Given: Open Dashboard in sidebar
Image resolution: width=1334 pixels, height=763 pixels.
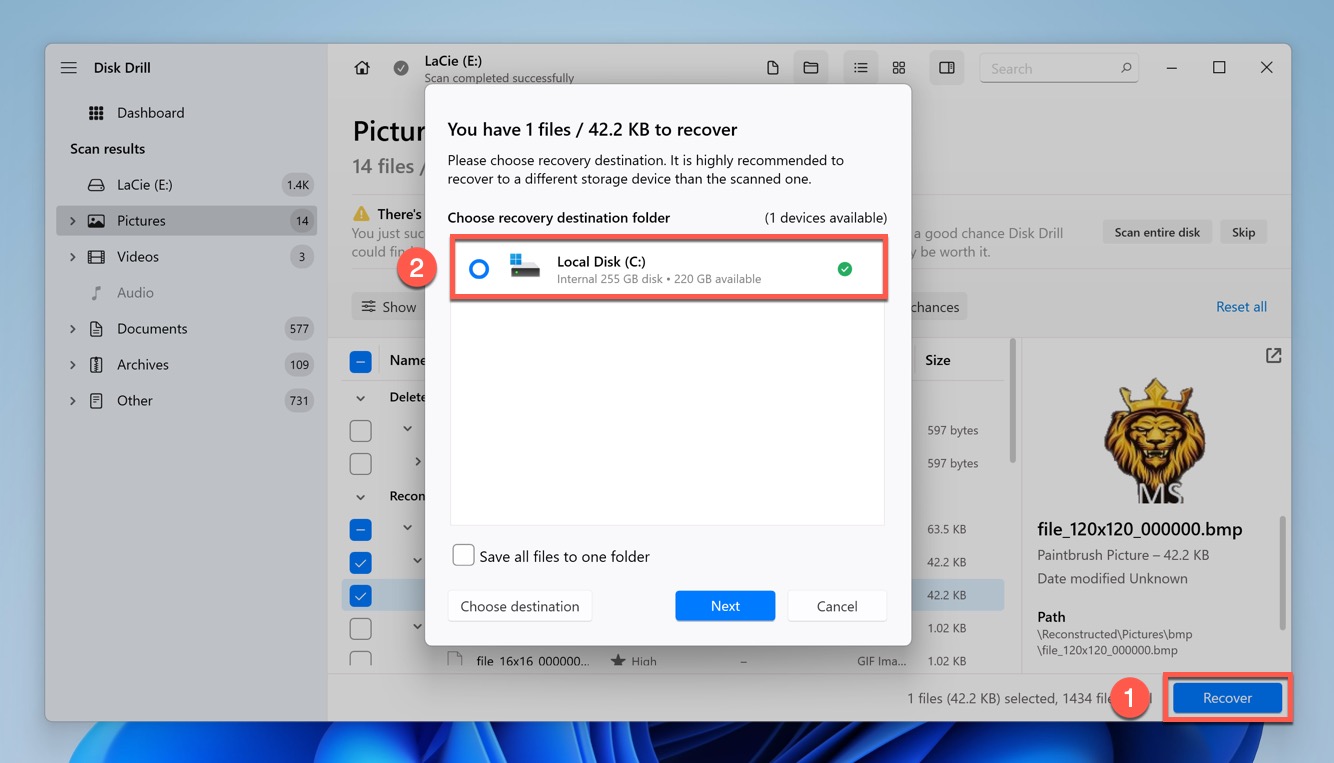Looking at the screenshot, I should (x=150, y=113).
